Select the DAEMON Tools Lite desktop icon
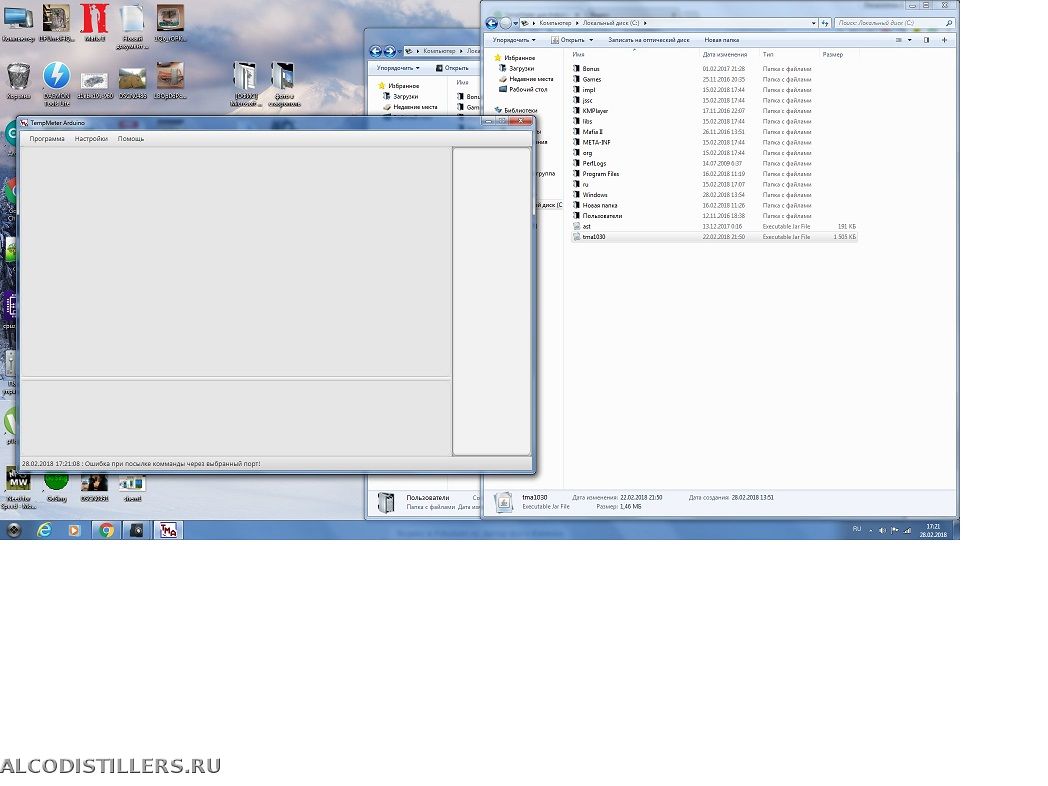The height and width of the screenshot is (786, 1048). 57,84
